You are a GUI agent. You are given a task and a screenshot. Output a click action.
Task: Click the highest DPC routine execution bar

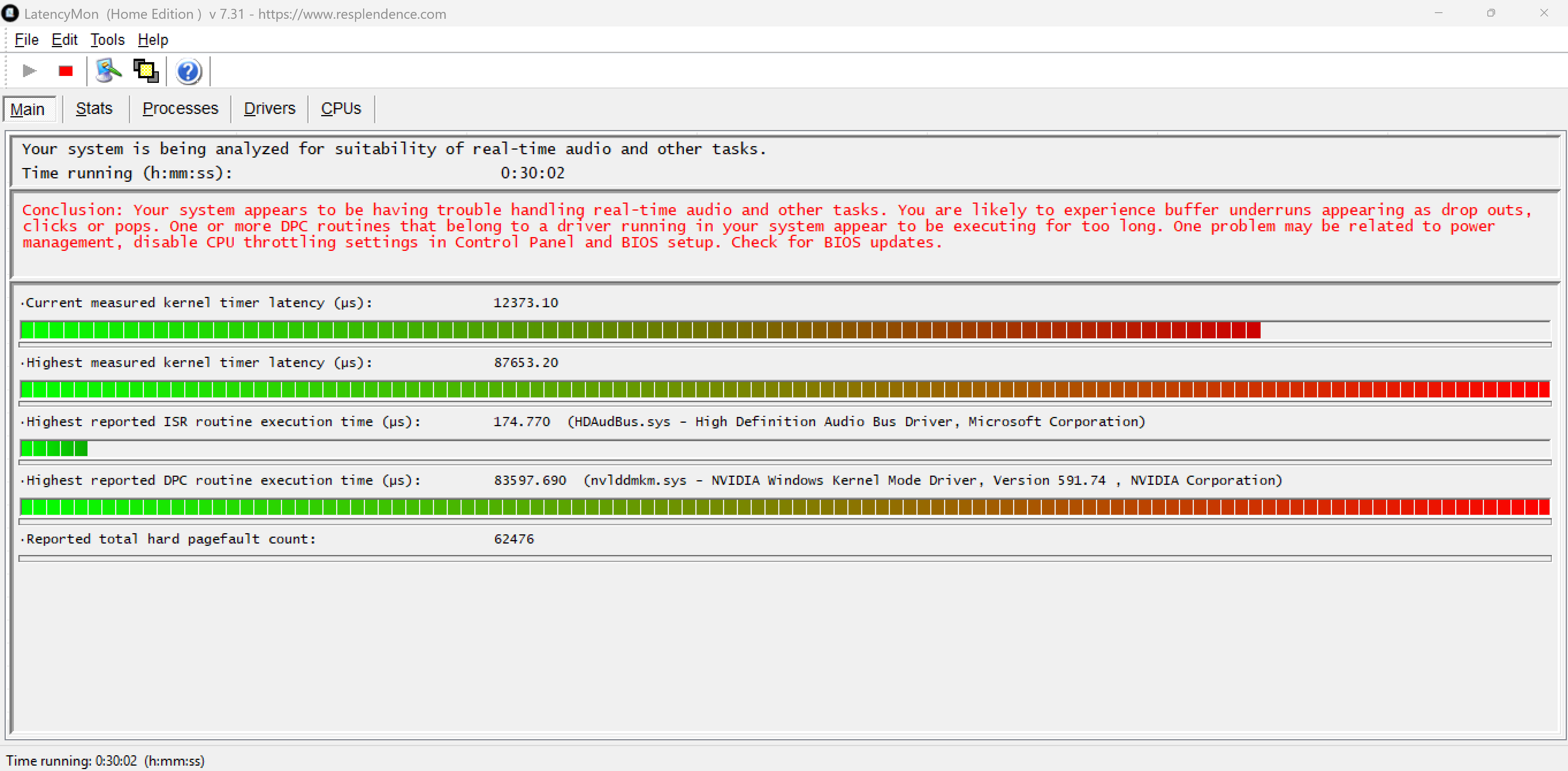tap(784, 506)
